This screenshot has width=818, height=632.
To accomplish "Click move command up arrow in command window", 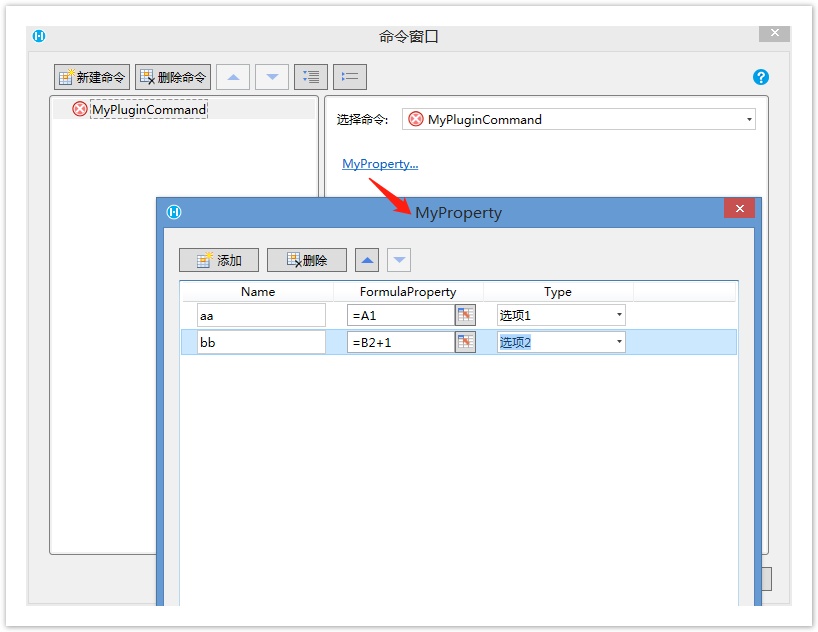I will tap(233, 77).
